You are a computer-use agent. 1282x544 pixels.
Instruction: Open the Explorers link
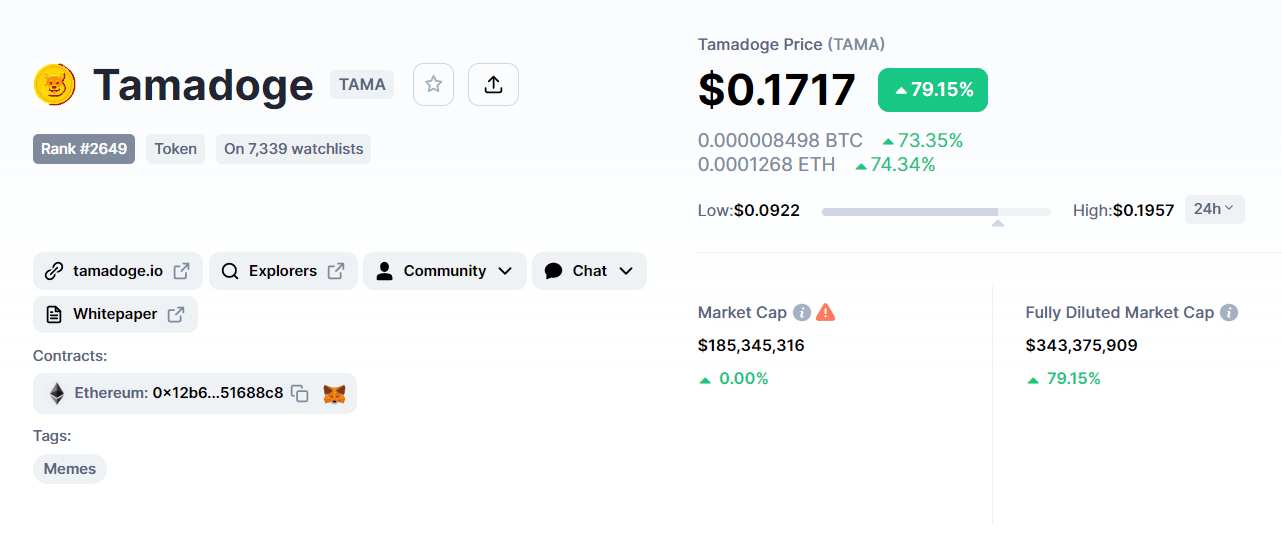pyautogui.click(x=283, y=271)
